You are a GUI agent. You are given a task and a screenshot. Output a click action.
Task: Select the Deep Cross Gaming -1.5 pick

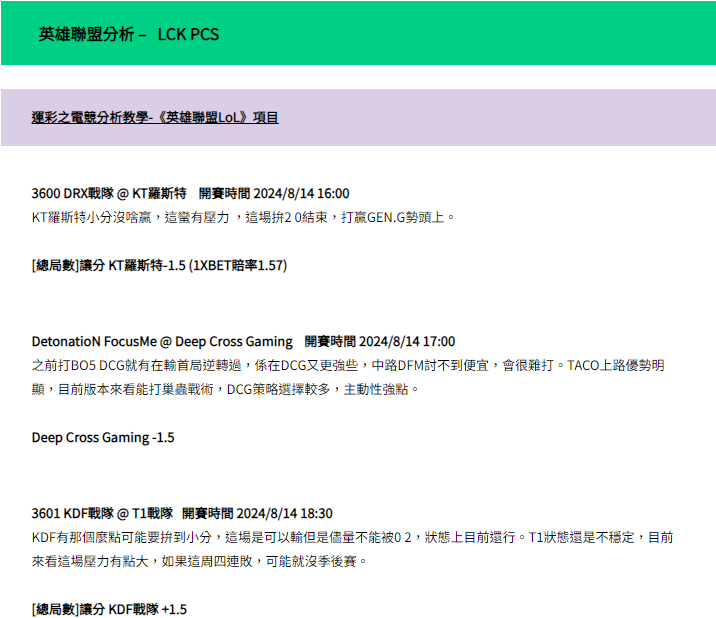tap(103, 437)
